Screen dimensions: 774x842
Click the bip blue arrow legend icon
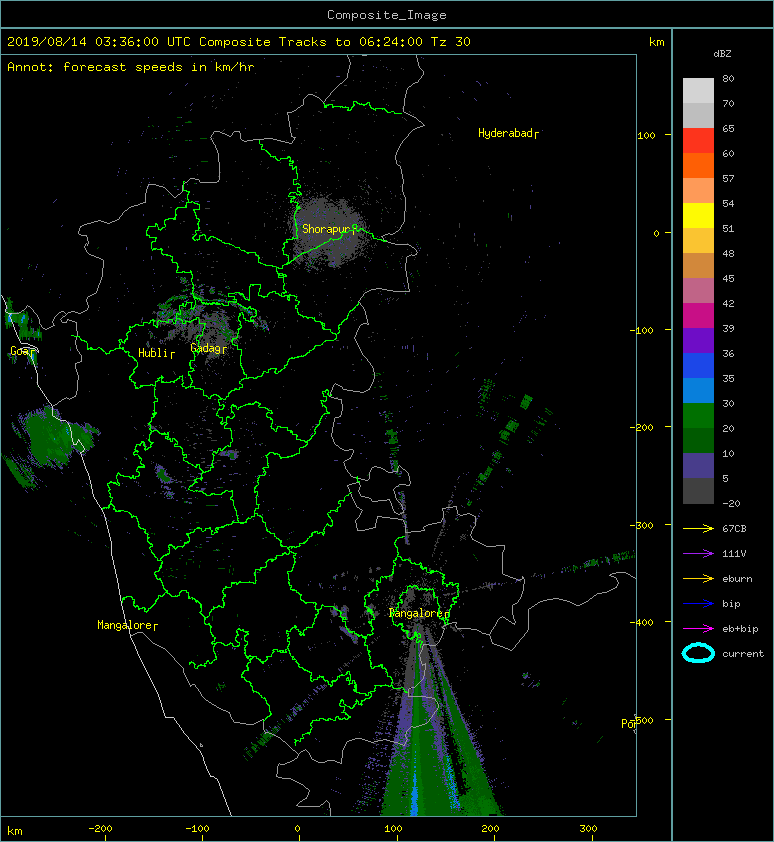(698, 604)
